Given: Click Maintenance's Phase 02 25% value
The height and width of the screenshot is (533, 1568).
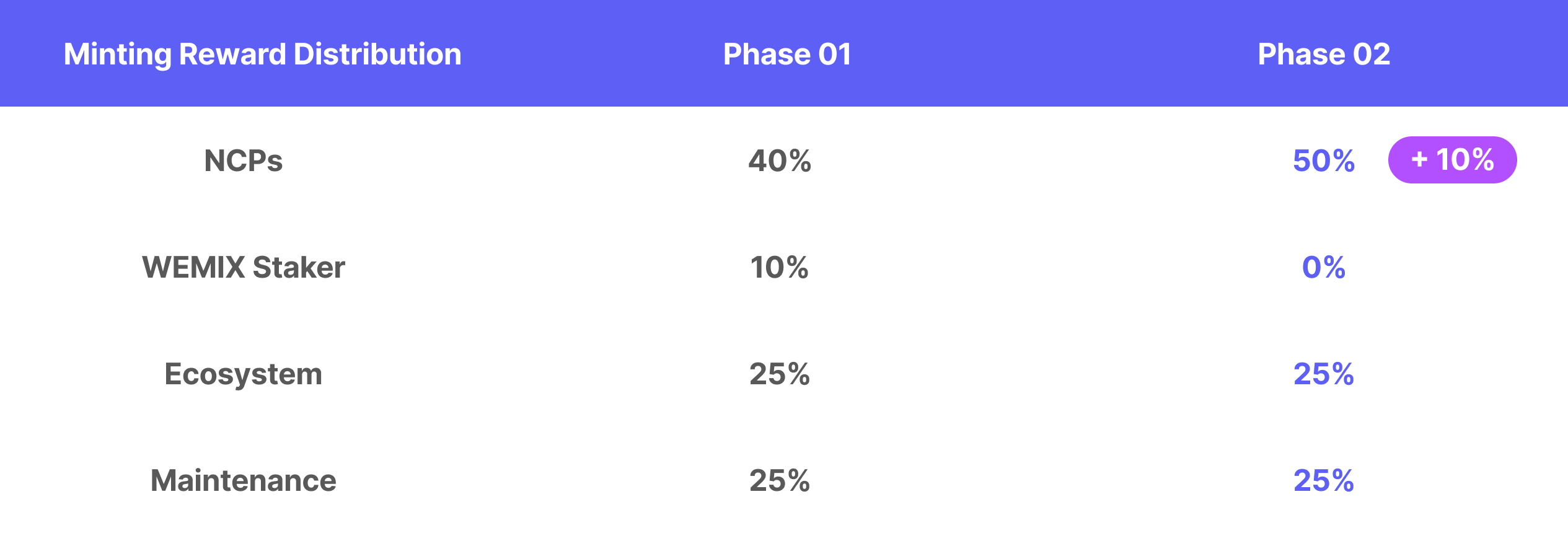Looking at the screenshot, I should 1324,481.
